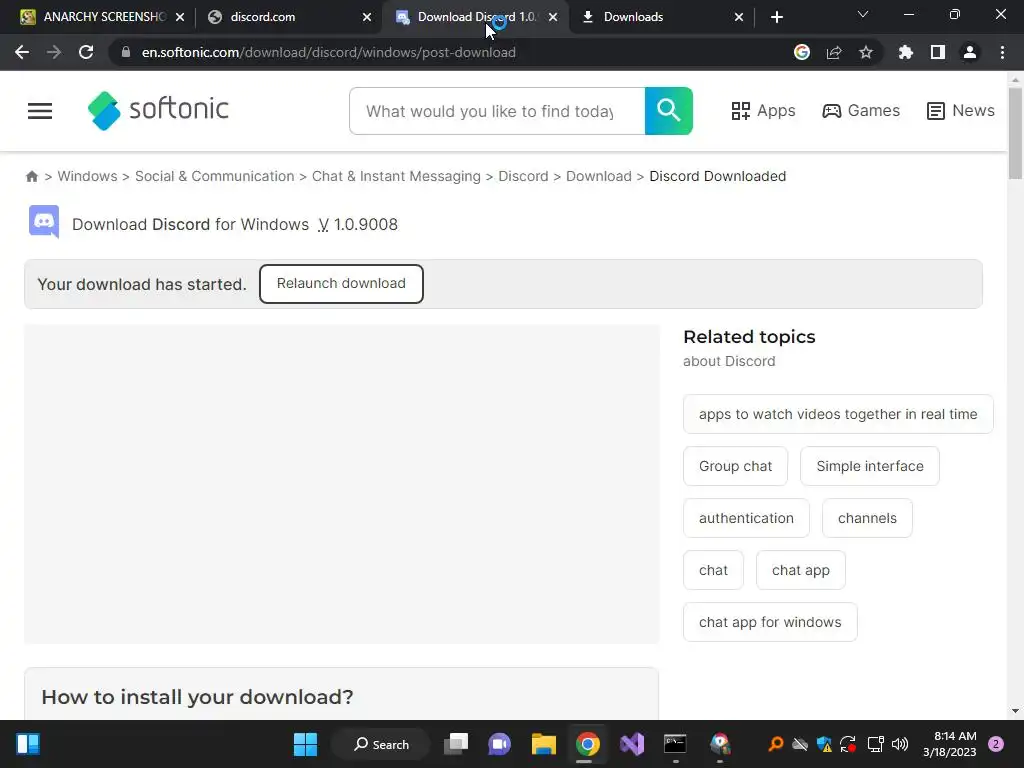Open the Widgets panel icon
This screenshot has width=1024, height=768.
(x=27, y=744)
